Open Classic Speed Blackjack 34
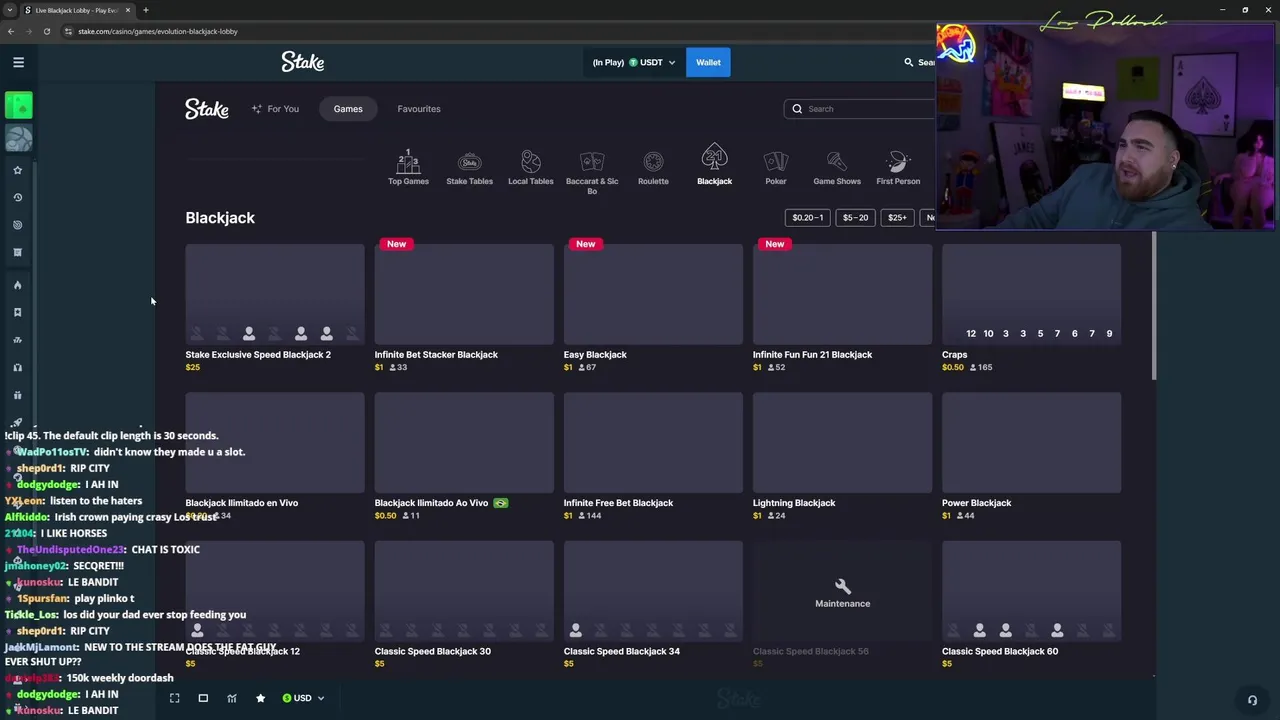1280x720 pixels. (653, 591)
